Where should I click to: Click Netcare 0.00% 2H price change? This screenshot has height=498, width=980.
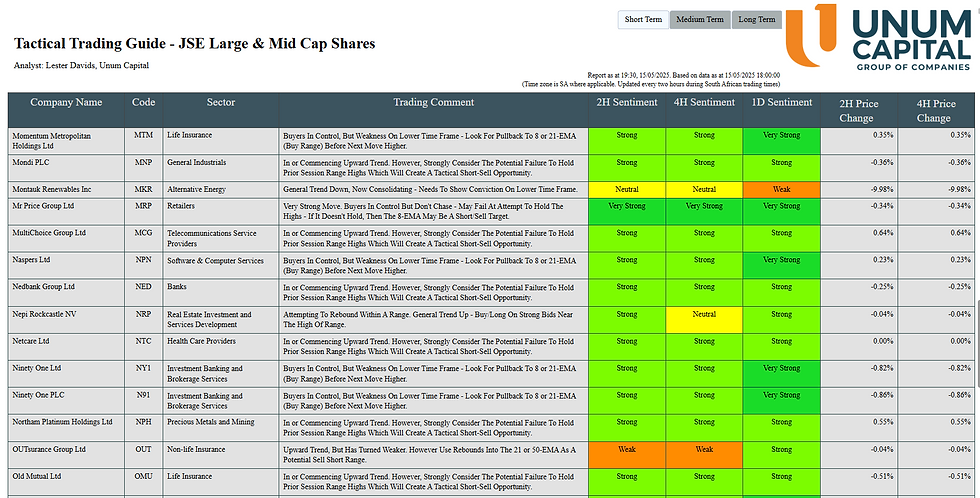[883, 341]
